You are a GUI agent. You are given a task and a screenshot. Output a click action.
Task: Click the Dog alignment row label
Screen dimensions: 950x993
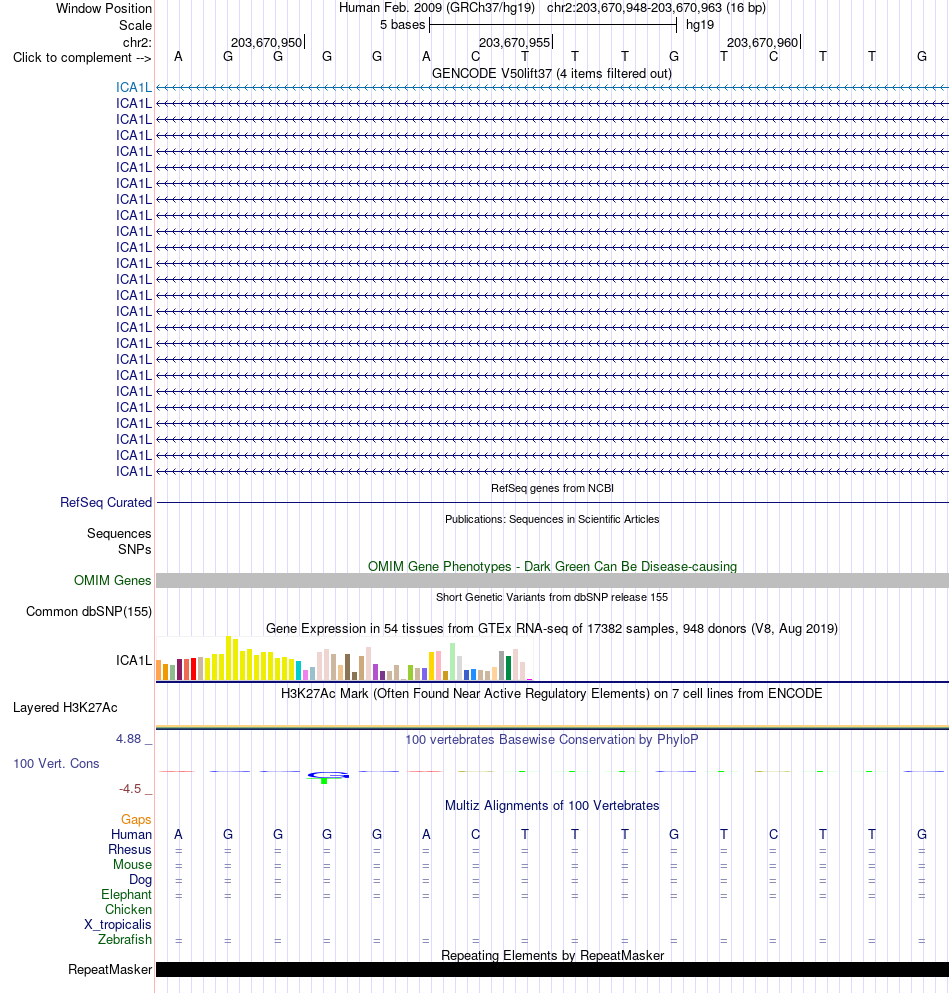tap(141, 880)
